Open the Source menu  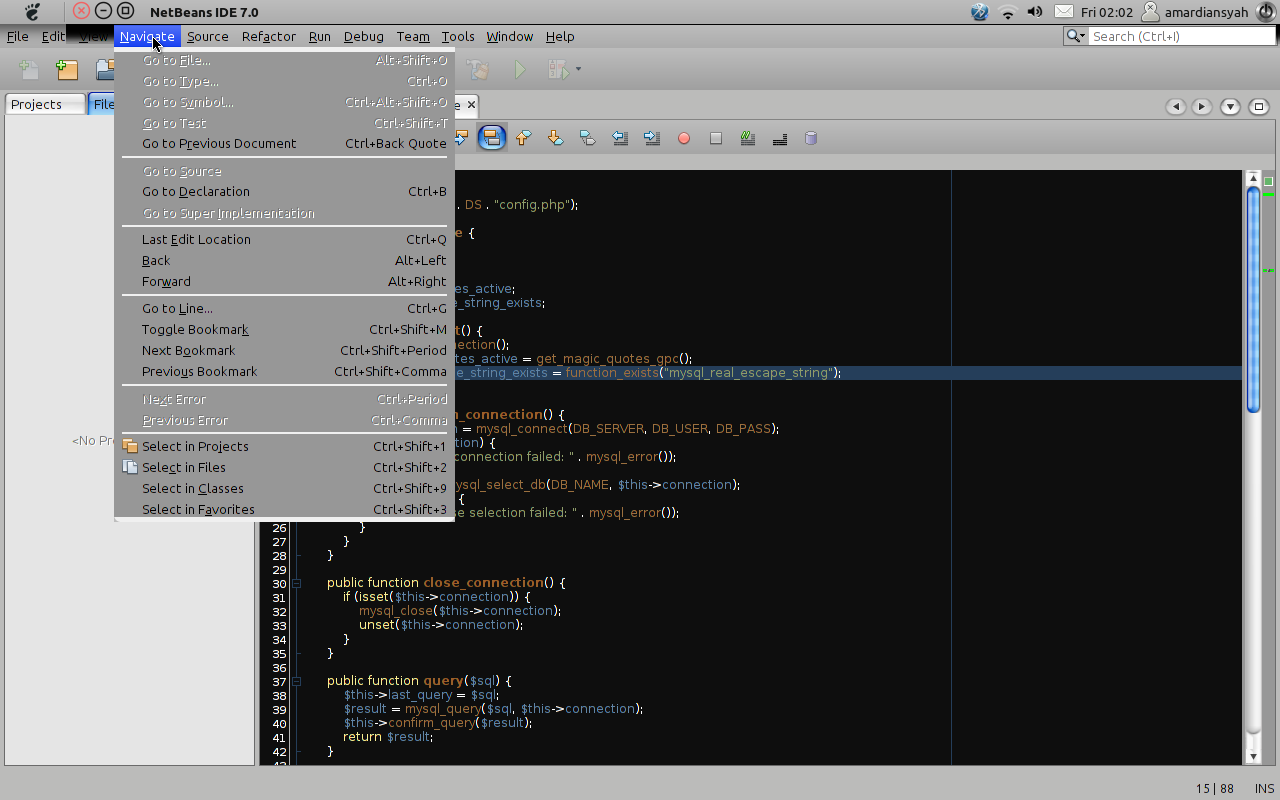click(208, 36)
